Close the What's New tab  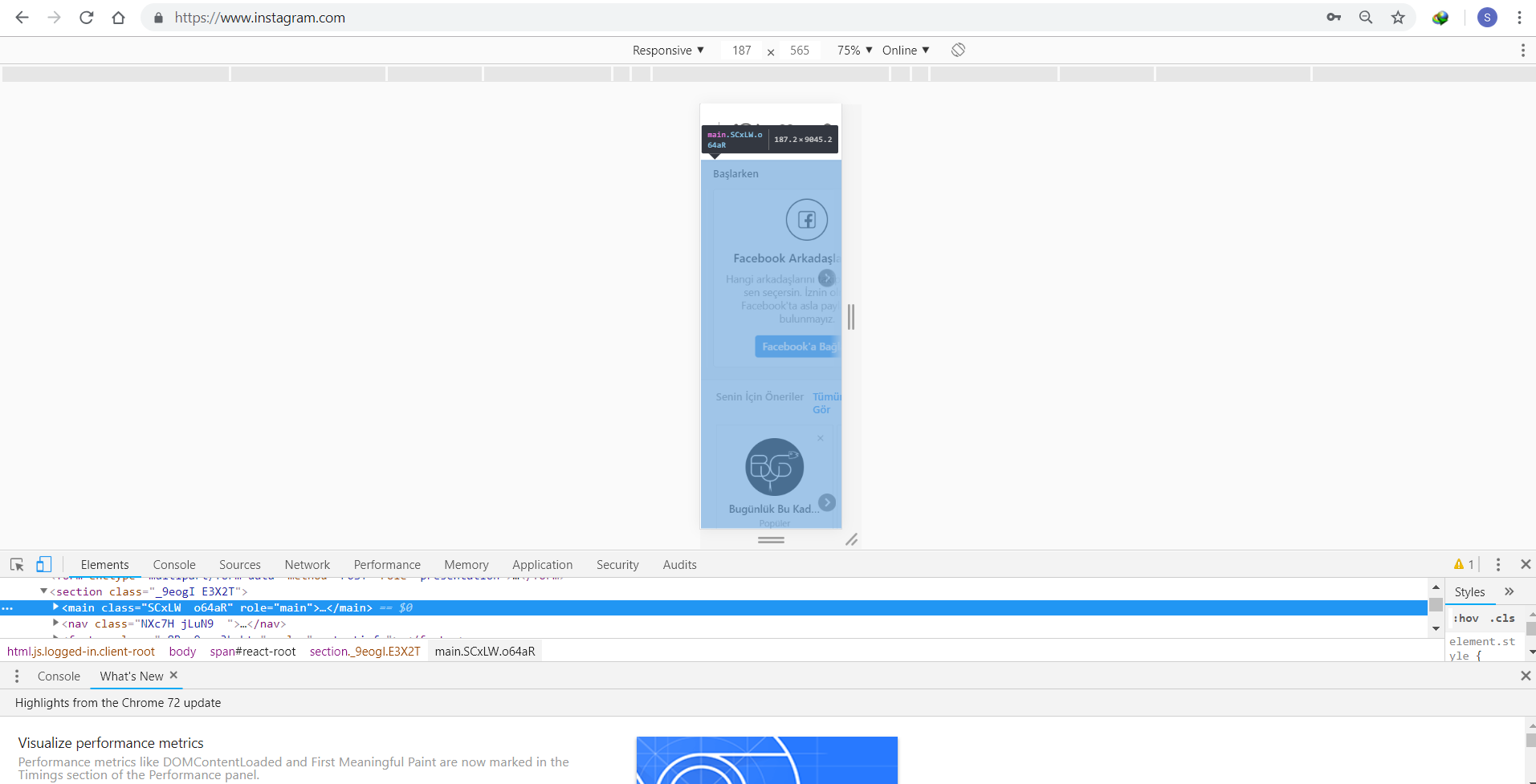(173, 675)
